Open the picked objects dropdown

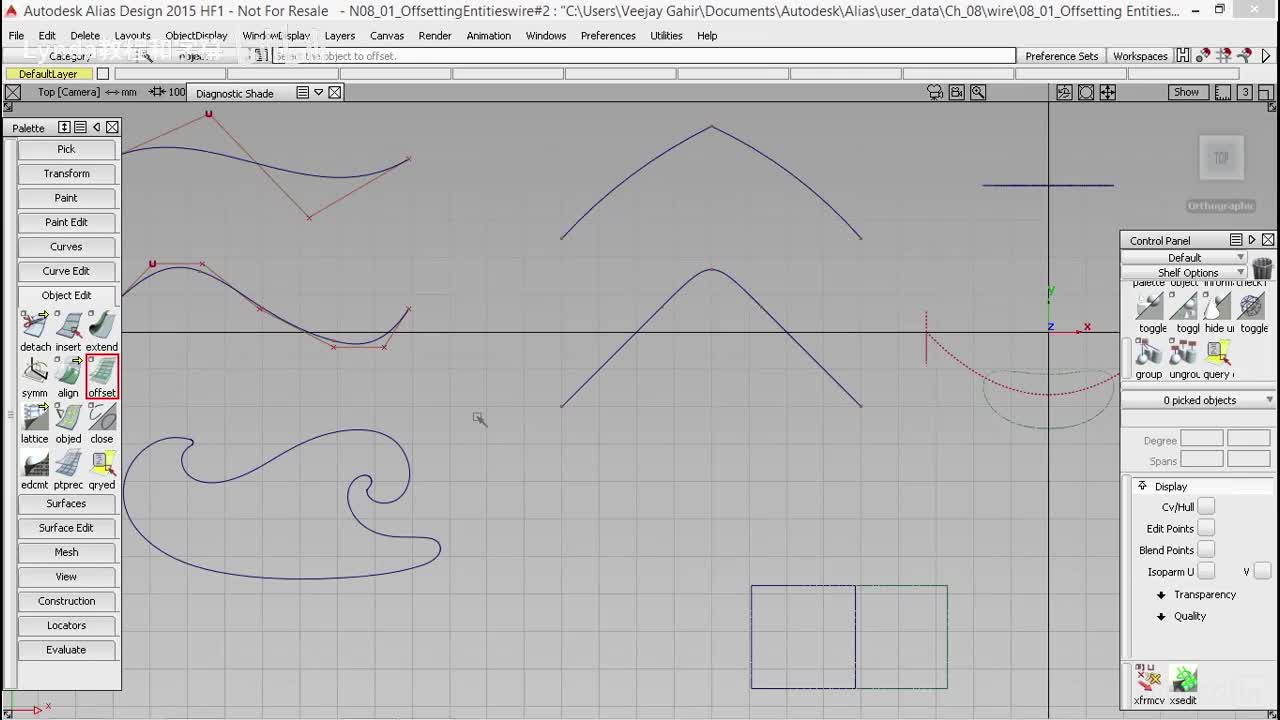pos(1199,400)
